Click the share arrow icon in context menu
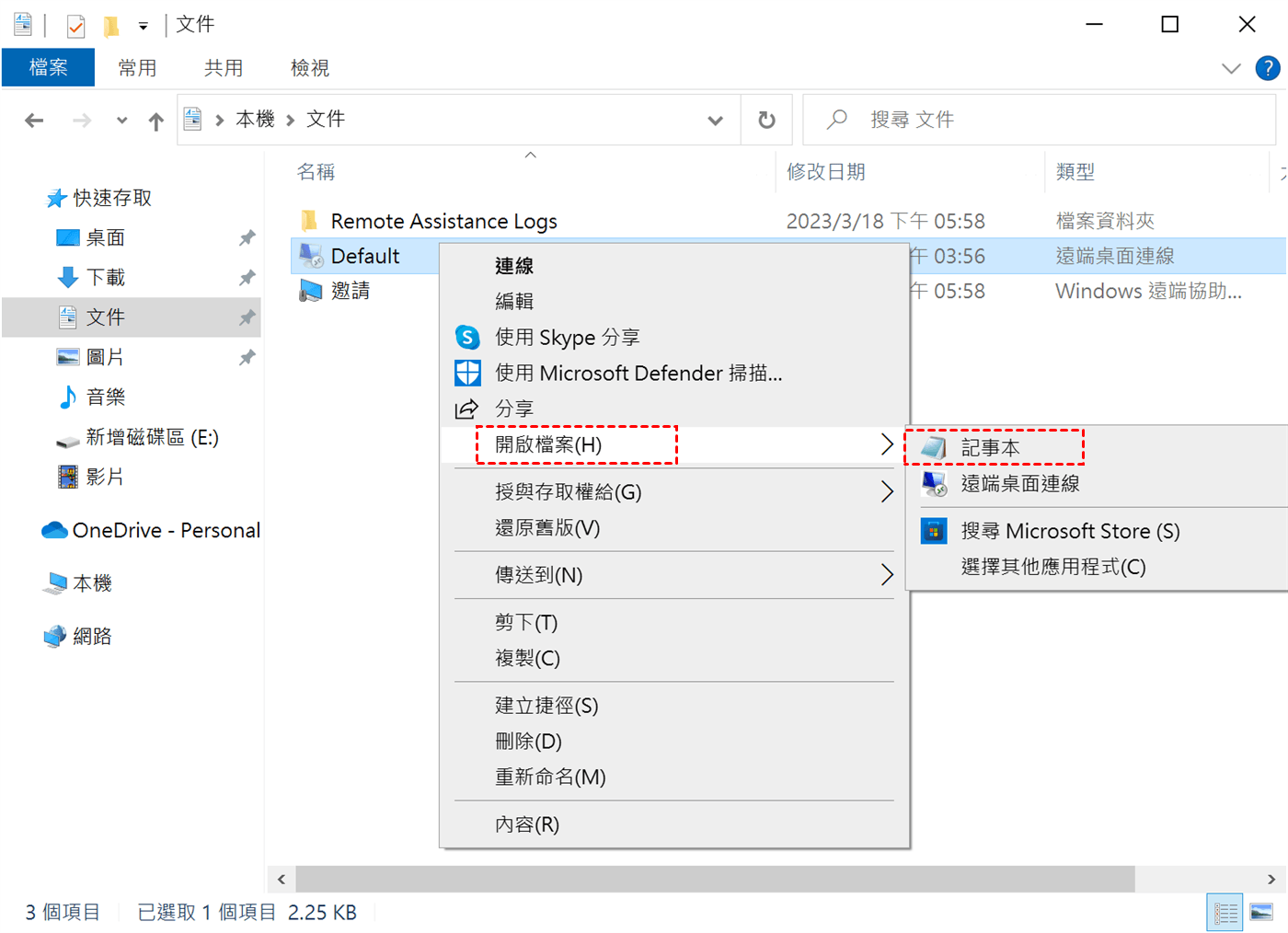 point(467,409)
